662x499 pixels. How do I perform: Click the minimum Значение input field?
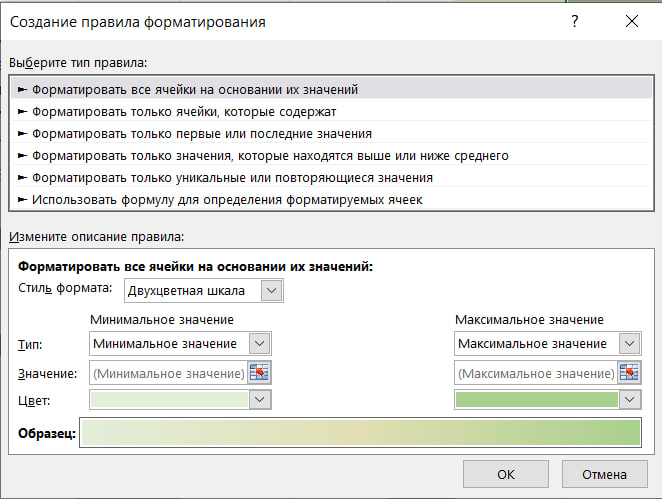click(x=168, y=373)
